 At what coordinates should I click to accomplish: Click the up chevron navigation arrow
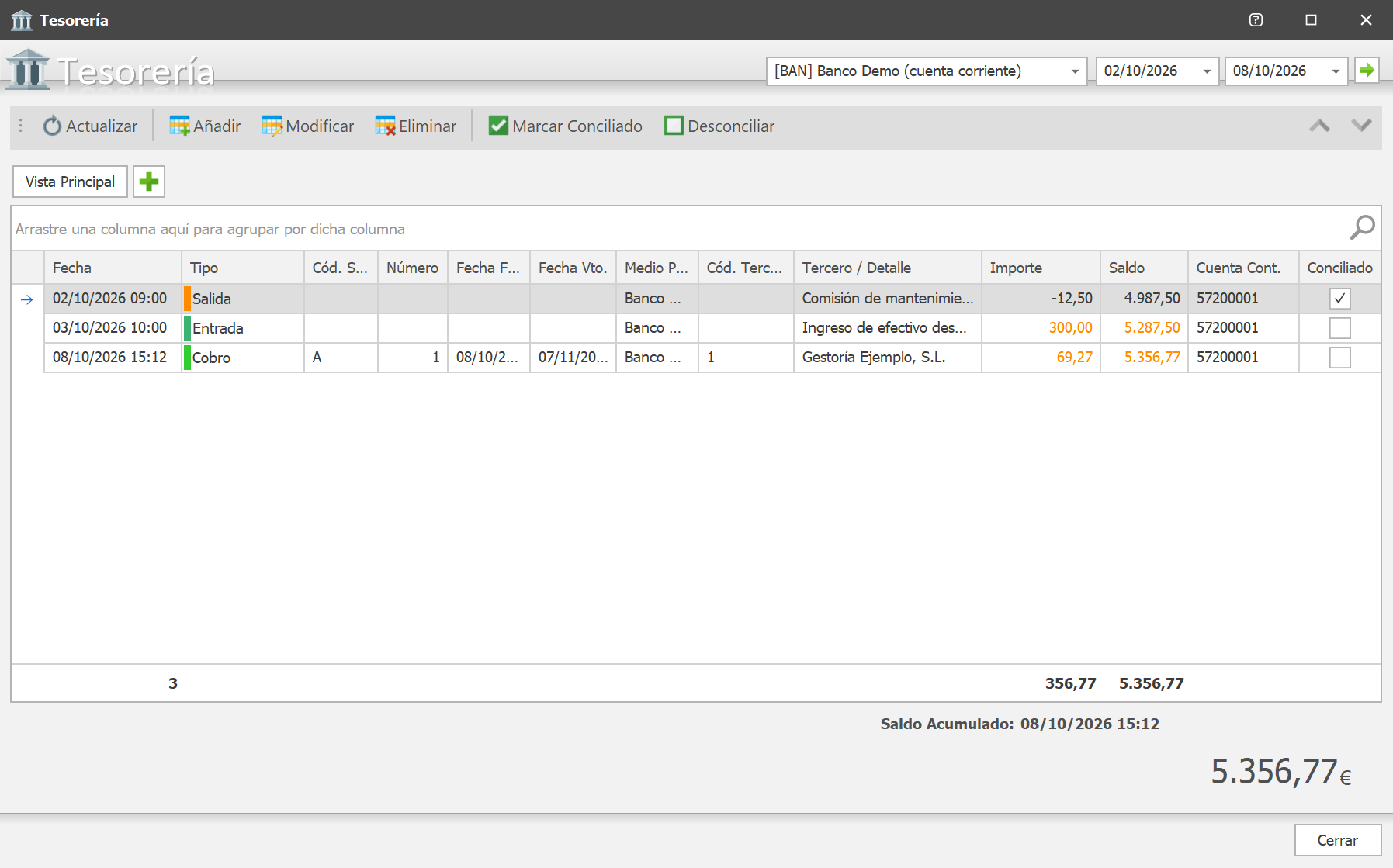click(1319, 126)
